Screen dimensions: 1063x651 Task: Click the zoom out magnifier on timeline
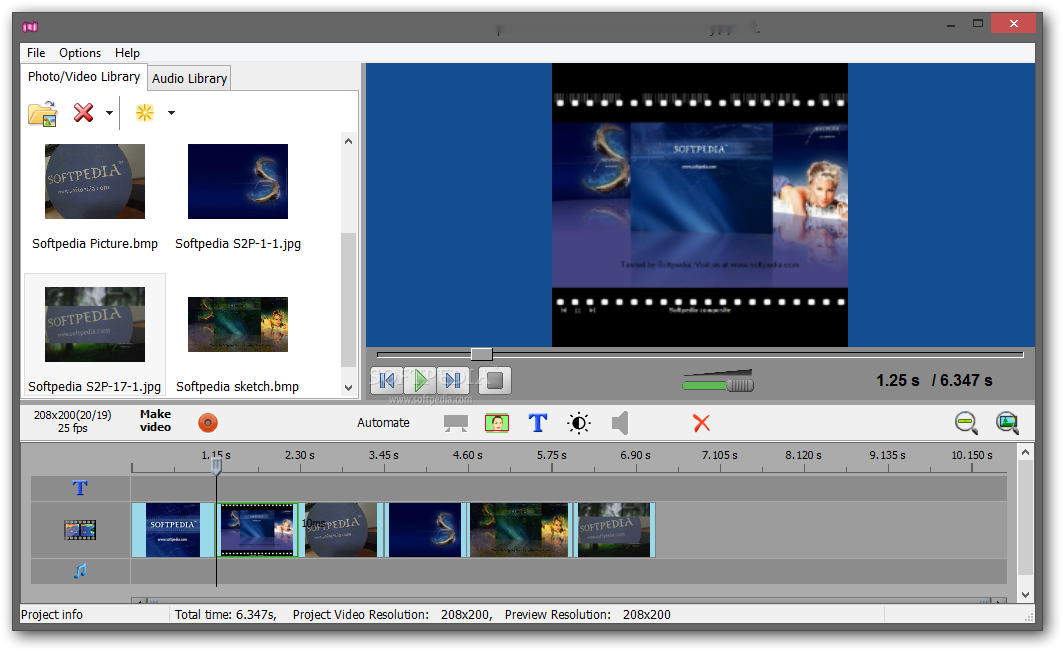coord(966,423)
